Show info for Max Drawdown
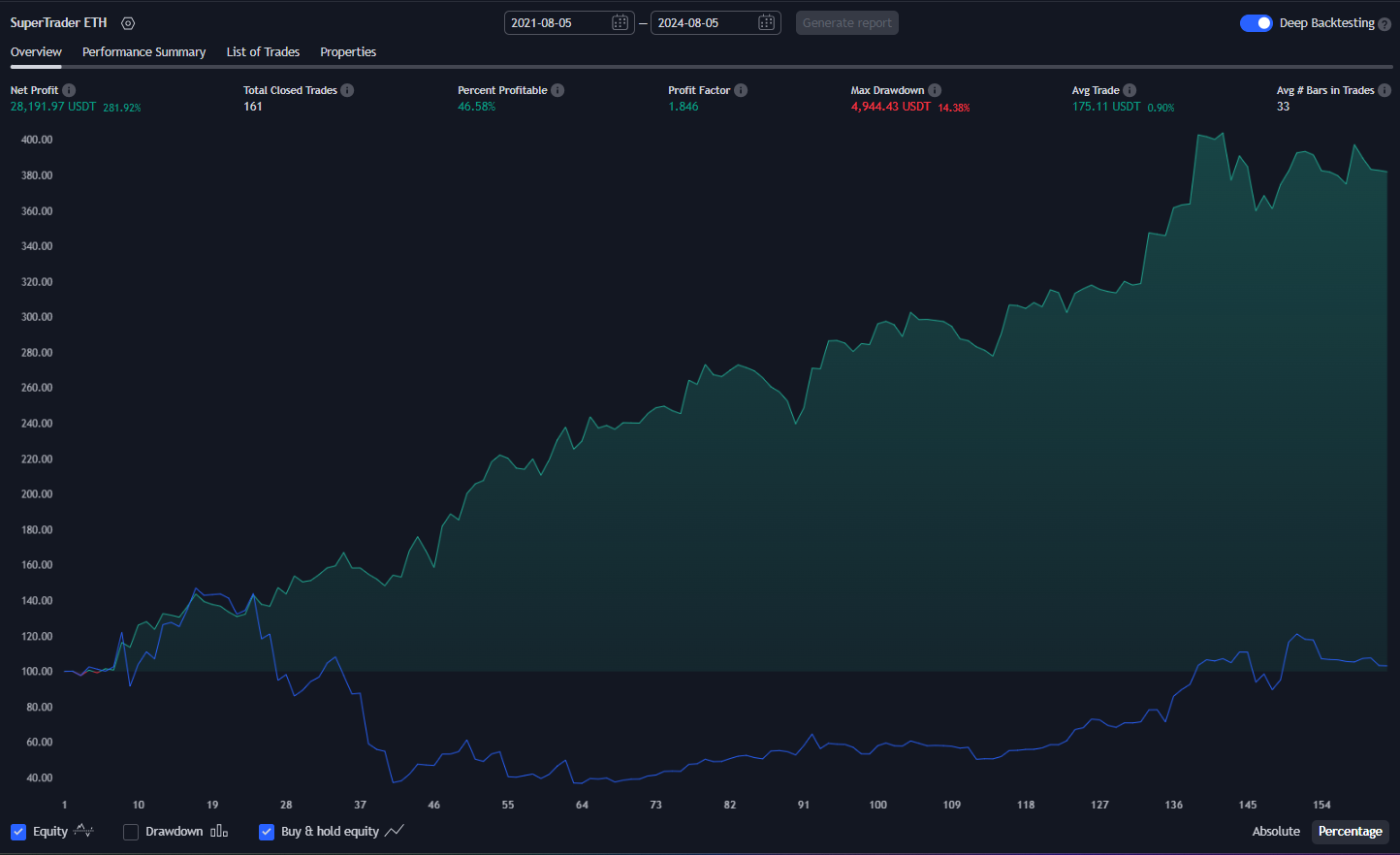The width and height of the screenshot is (1400, 855). coord(935,90)
